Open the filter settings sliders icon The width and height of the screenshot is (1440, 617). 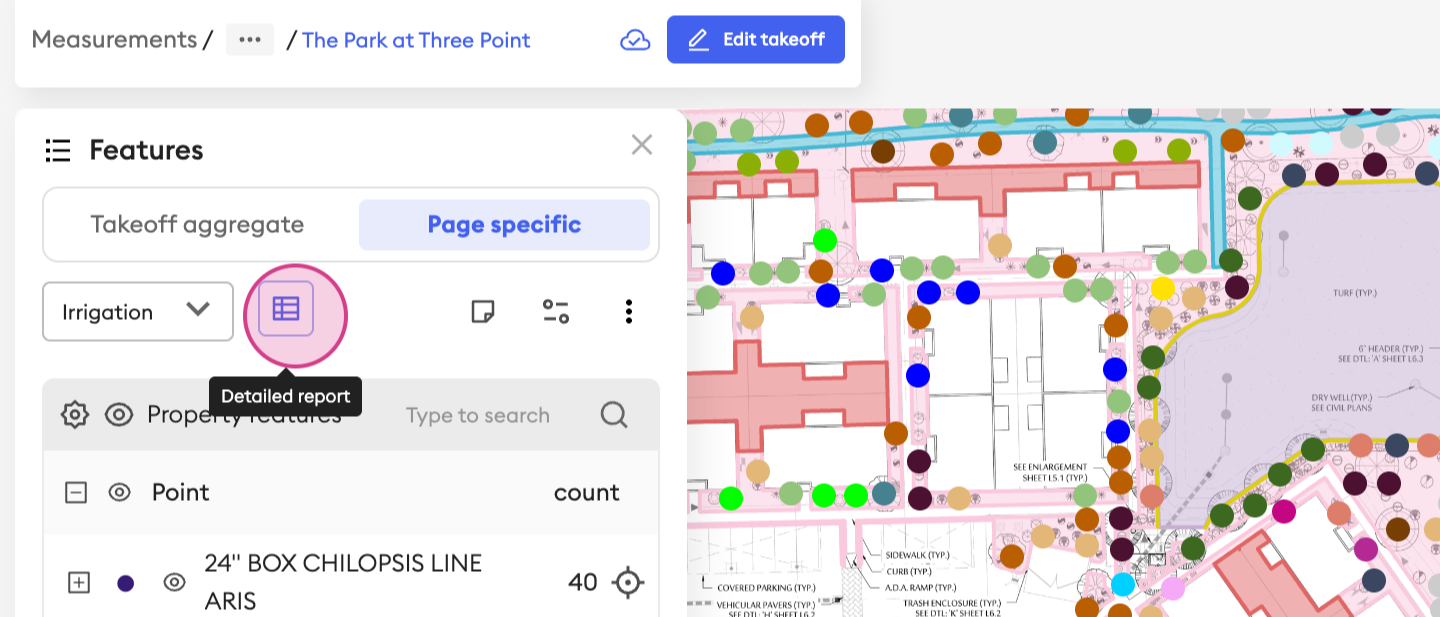pos(556,311)
